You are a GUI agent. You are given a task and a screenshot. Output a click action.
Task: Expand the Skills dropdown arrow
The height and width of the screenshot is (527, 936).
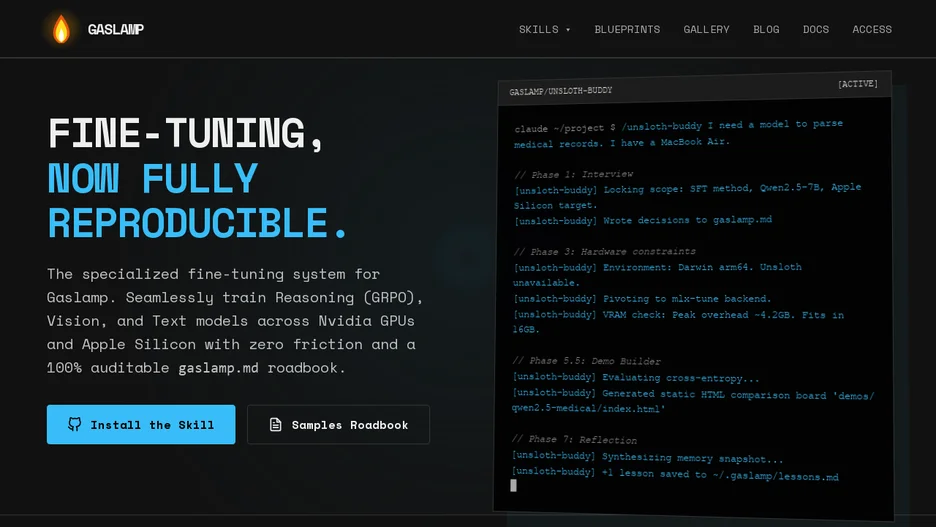(568, 29)
